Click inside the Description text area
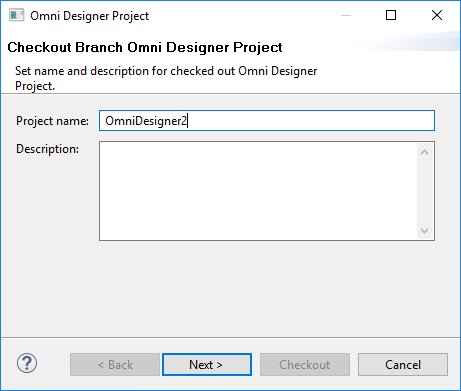This screenshot has height=391, width=461. tap(258, 191)
